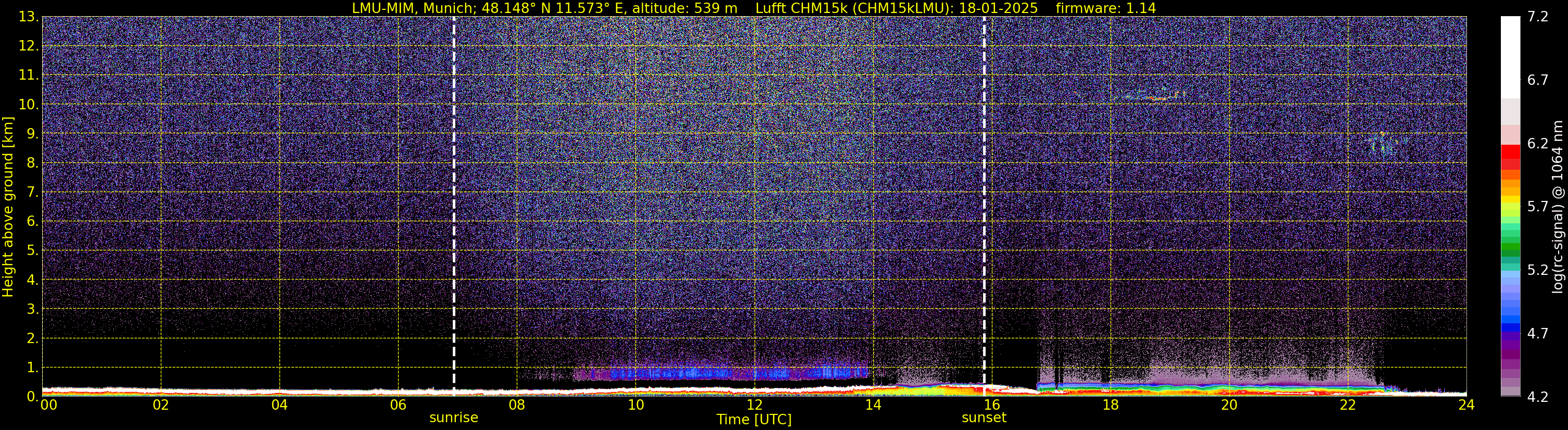Click the colorbar value 4.2

[1538, 397]
